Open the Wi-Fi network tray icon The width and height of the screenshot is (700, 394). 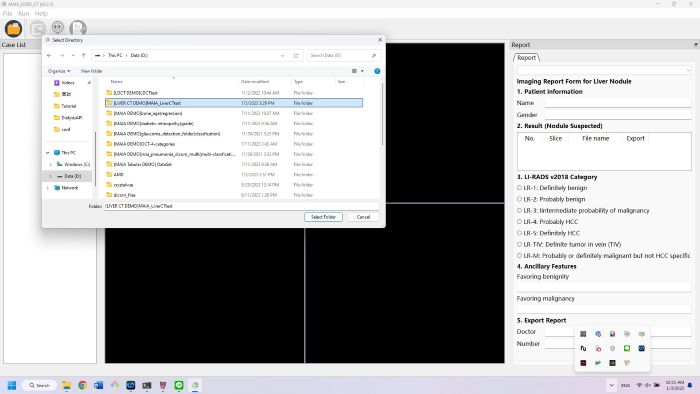[x=639, y=386]
